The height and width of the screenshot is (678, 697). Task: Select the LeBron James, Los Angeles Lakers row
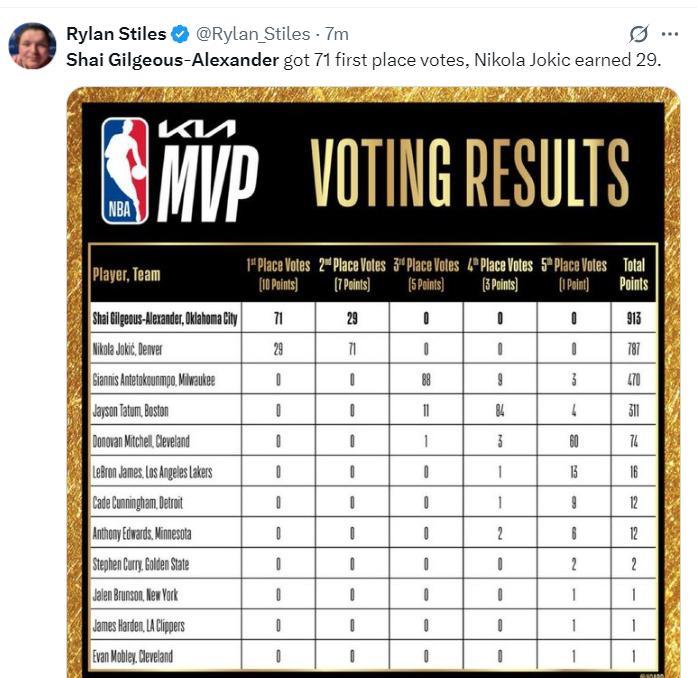click(373, 471)
